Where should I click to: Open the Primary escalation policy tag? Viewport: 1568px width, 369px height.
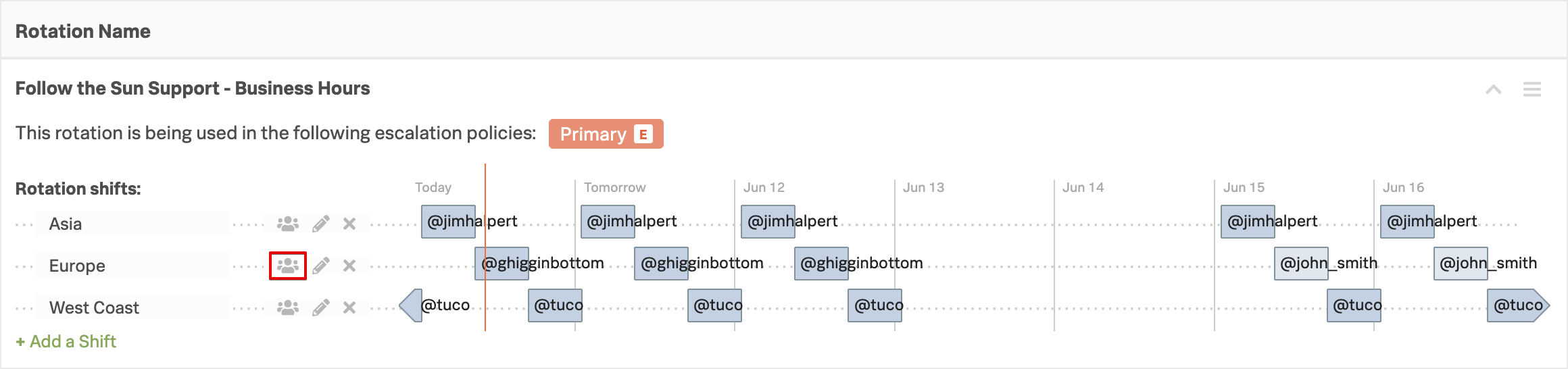coord(606,134)
